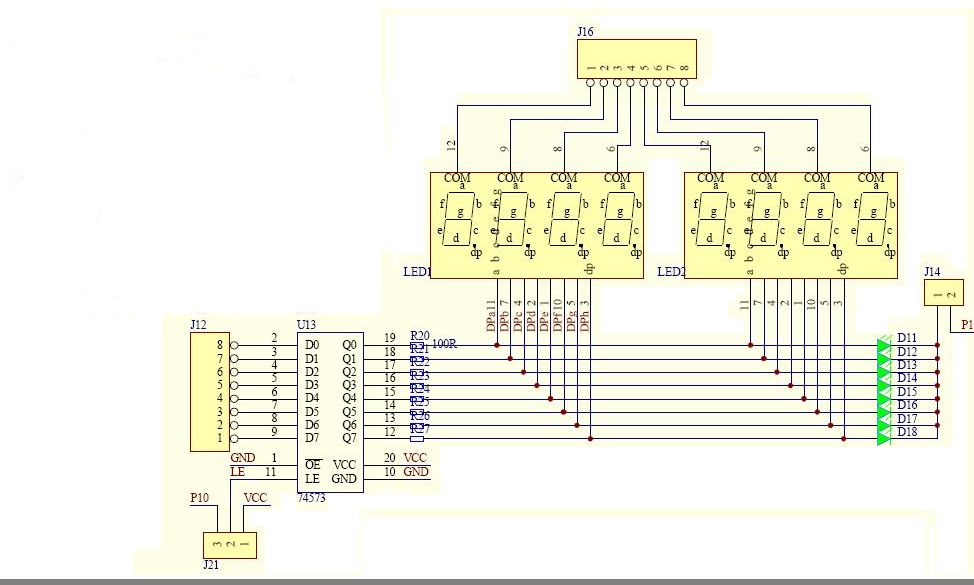Select the J21 three-pin jumper
974x585 pixels.
pyautogui.click(x=229, y=545)
